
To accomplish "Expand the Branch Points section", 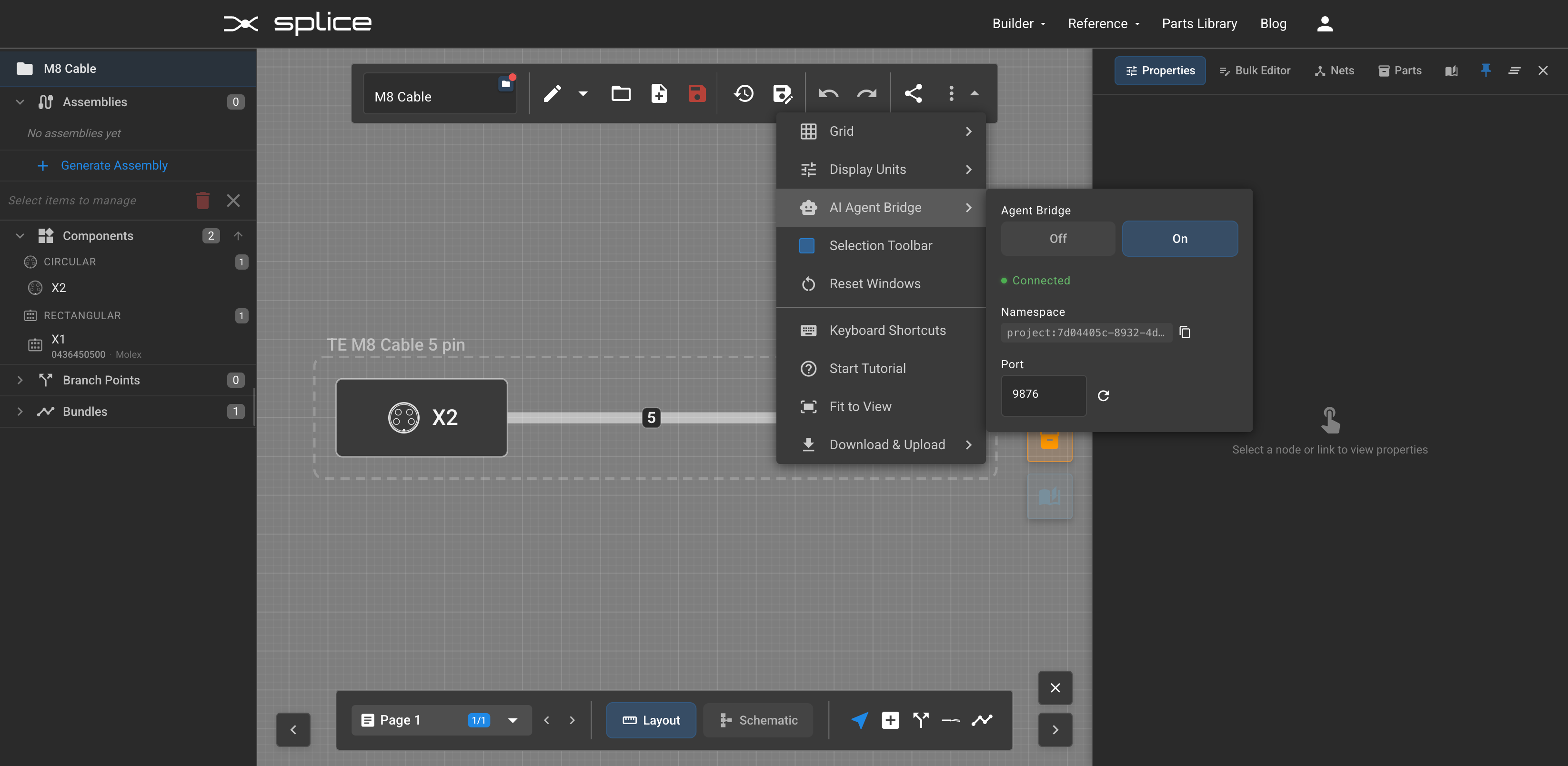I will pos(20,380).
